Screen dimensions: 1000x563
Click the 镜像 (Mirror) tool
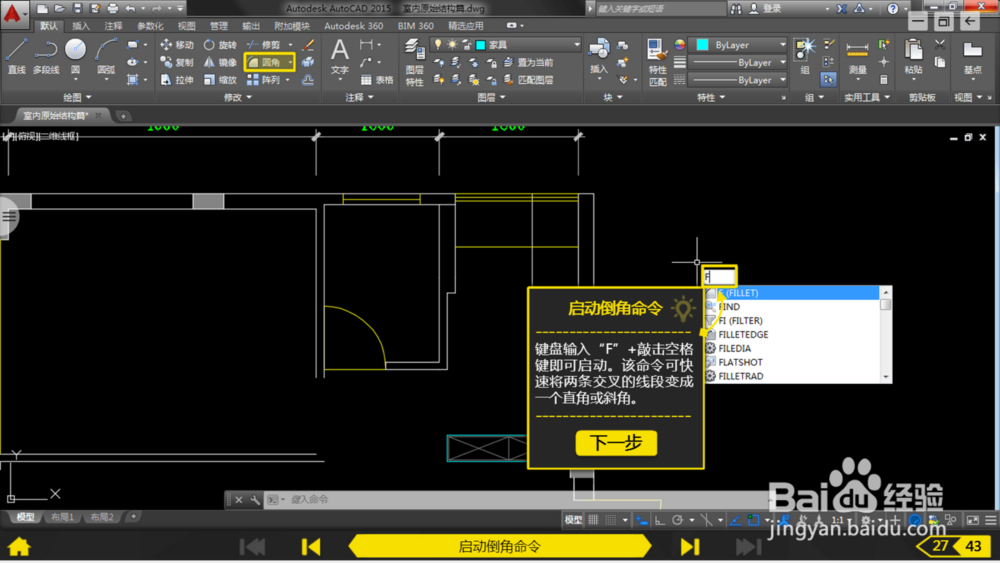pos(220,62)
